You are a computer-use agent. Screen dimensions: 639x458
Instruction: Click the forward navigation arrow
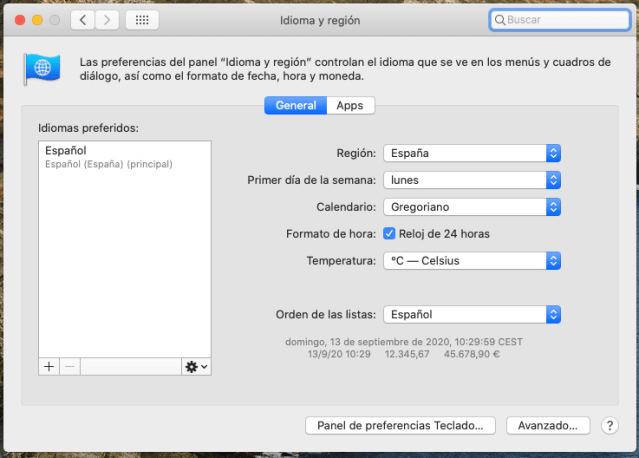107,20
